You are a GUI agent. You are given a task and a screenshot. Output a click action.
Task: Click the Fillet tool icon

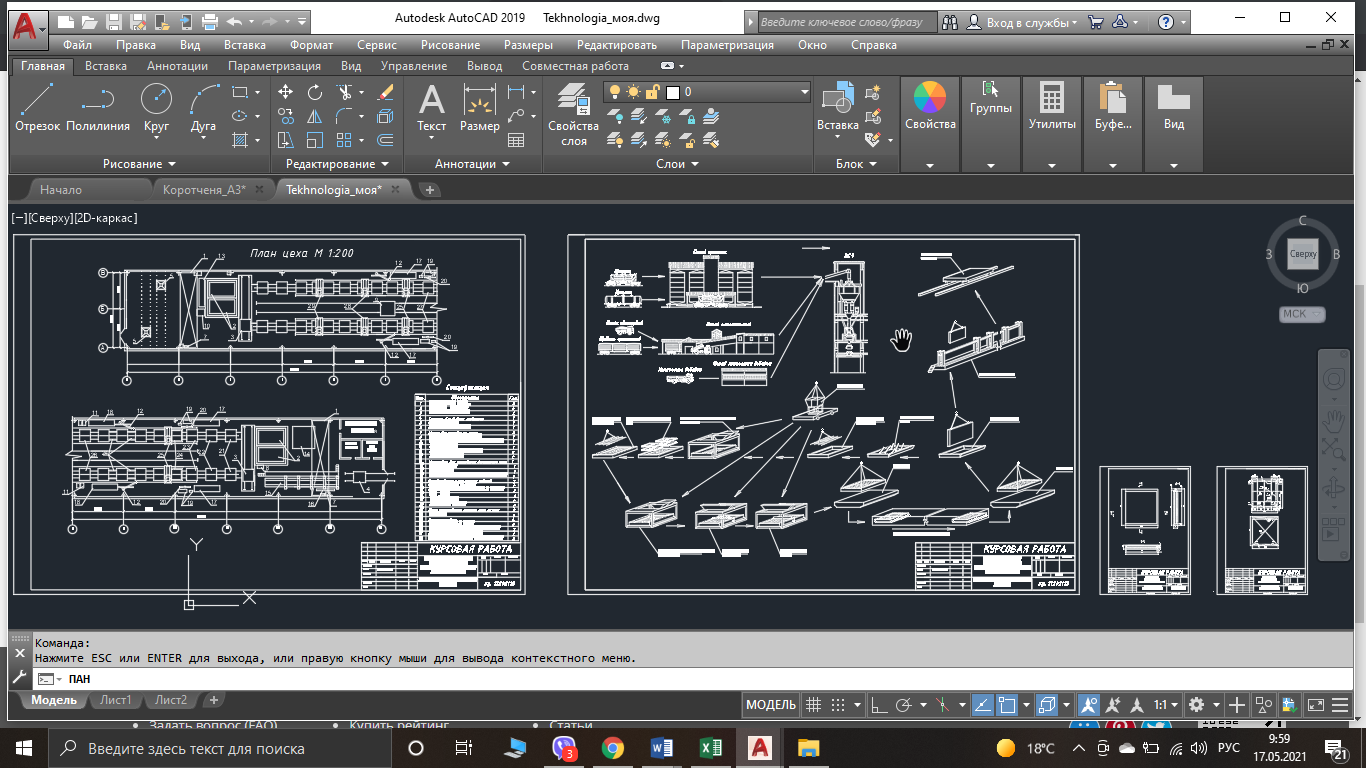344,116
